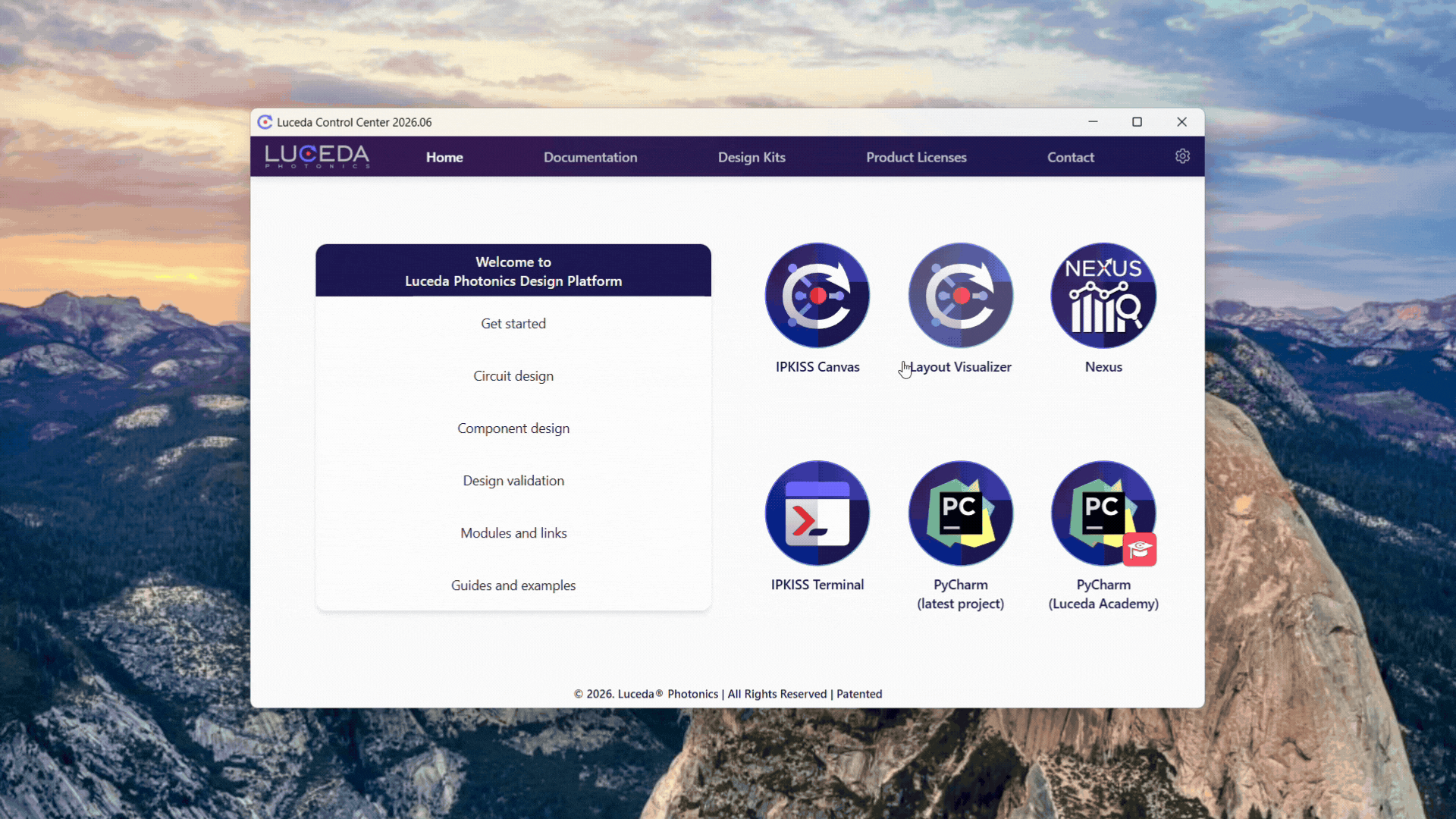Open the Layout Visualizer icon

pyautogui.click(x=961, y=296)
